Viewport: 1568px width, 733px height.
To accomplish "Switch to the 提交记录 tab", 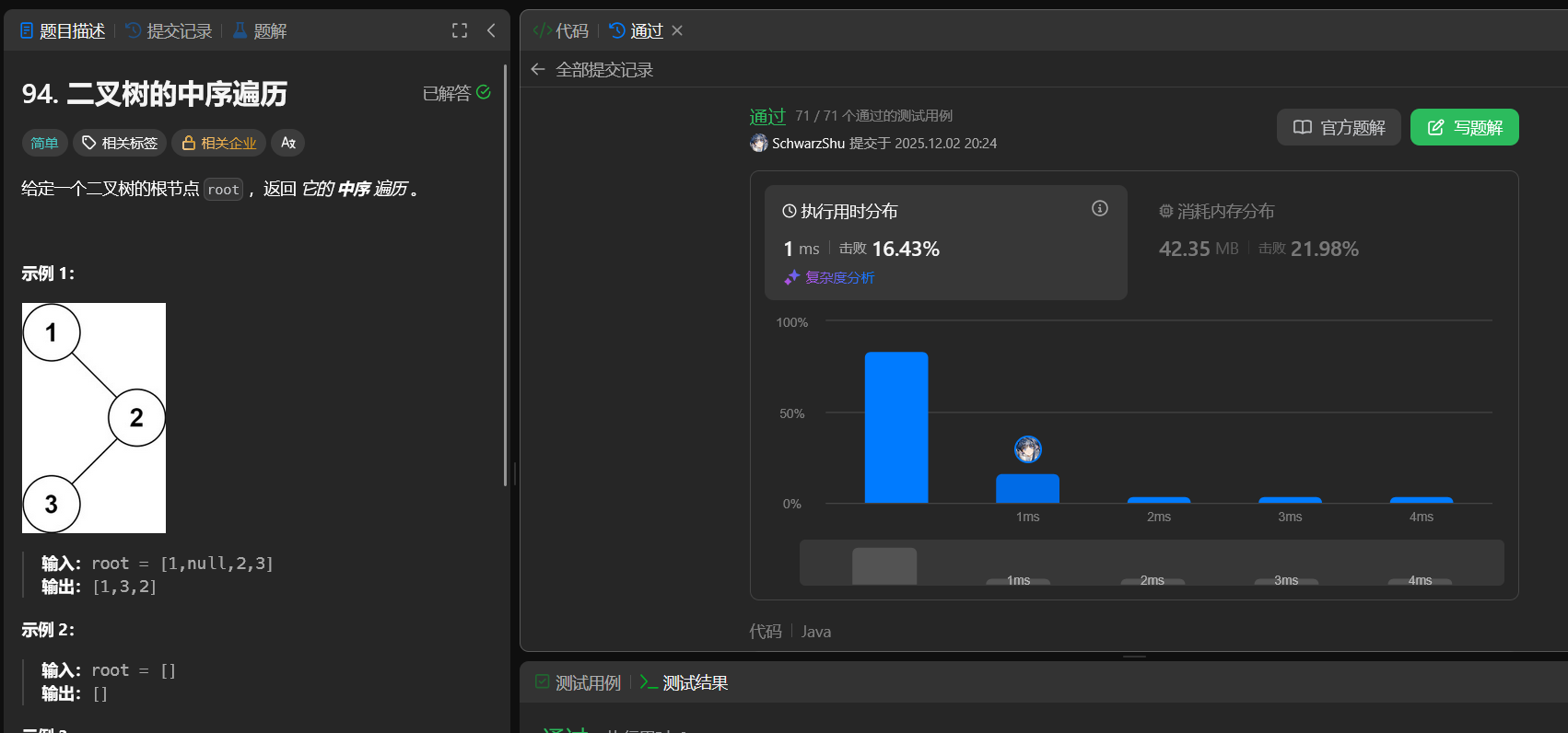I will [x=169, y=30].
